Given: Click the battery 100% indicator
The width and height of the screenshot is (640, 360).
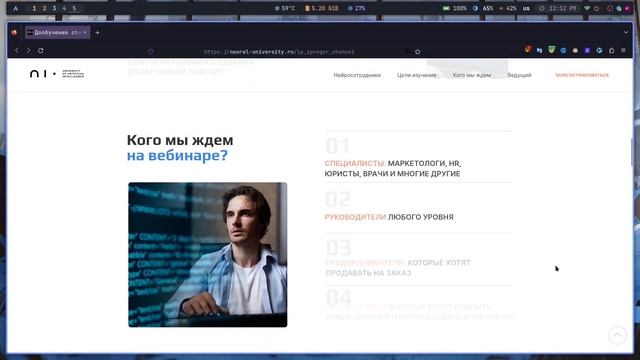Looking at the screenshot, I should 455,8.
